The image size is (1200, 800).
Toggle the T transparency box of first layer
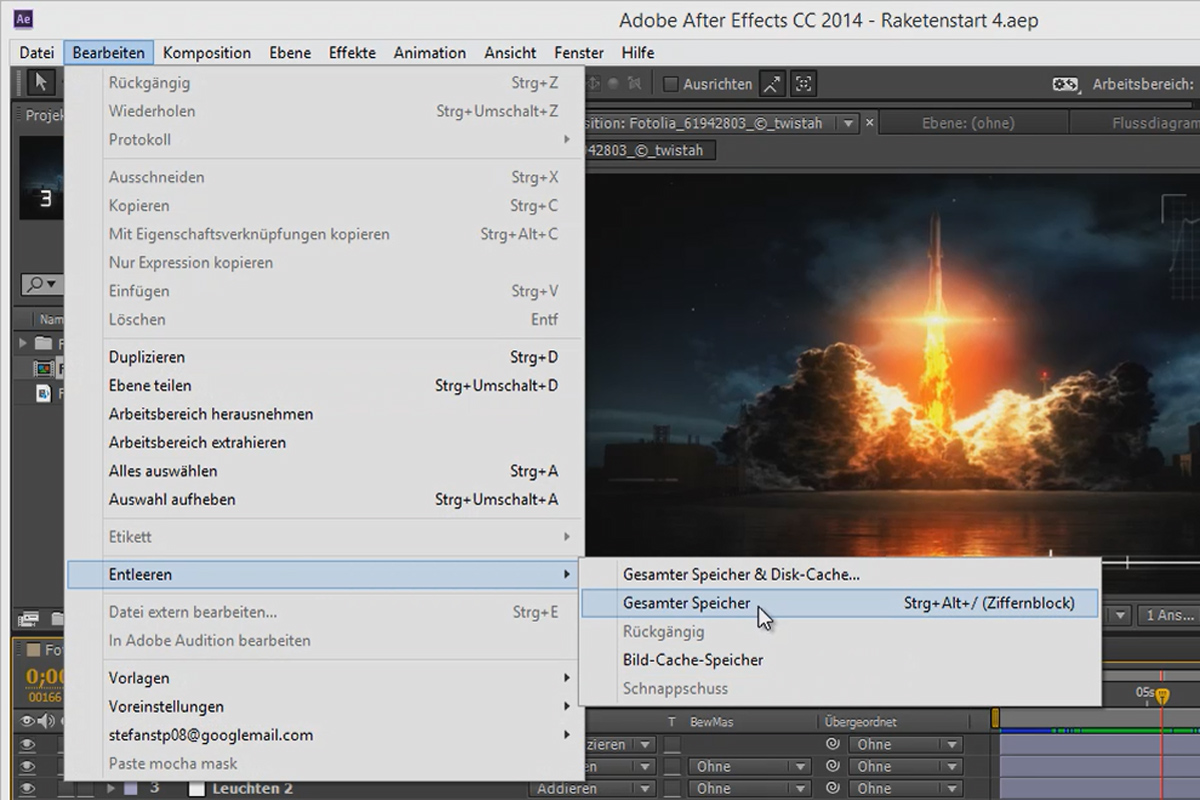(x=672, y=744)
